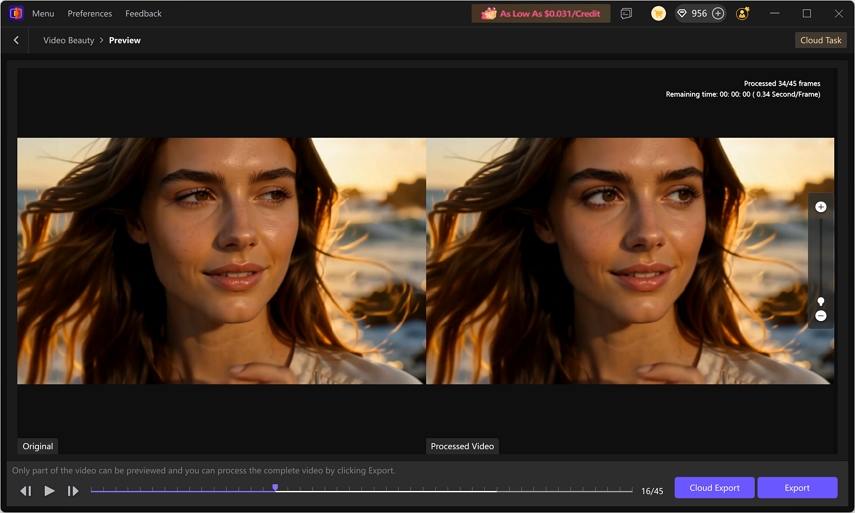The height and width of the screenshot is (513, 855).
Task: Click the frame timeline track
Action: (362, 491)
